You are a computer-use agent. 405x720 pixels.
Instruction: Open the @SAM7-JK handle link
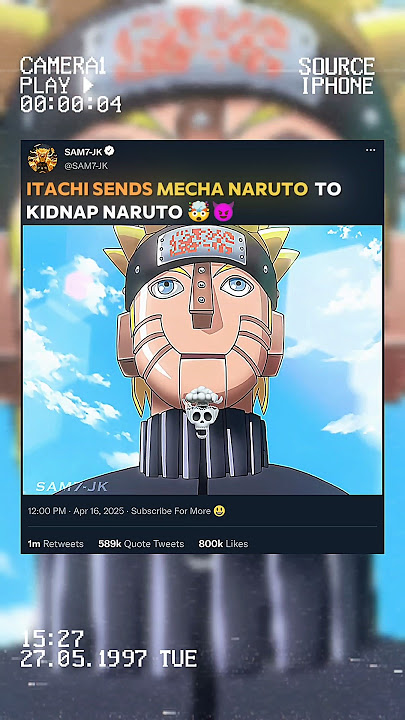(x=86, y=166)
